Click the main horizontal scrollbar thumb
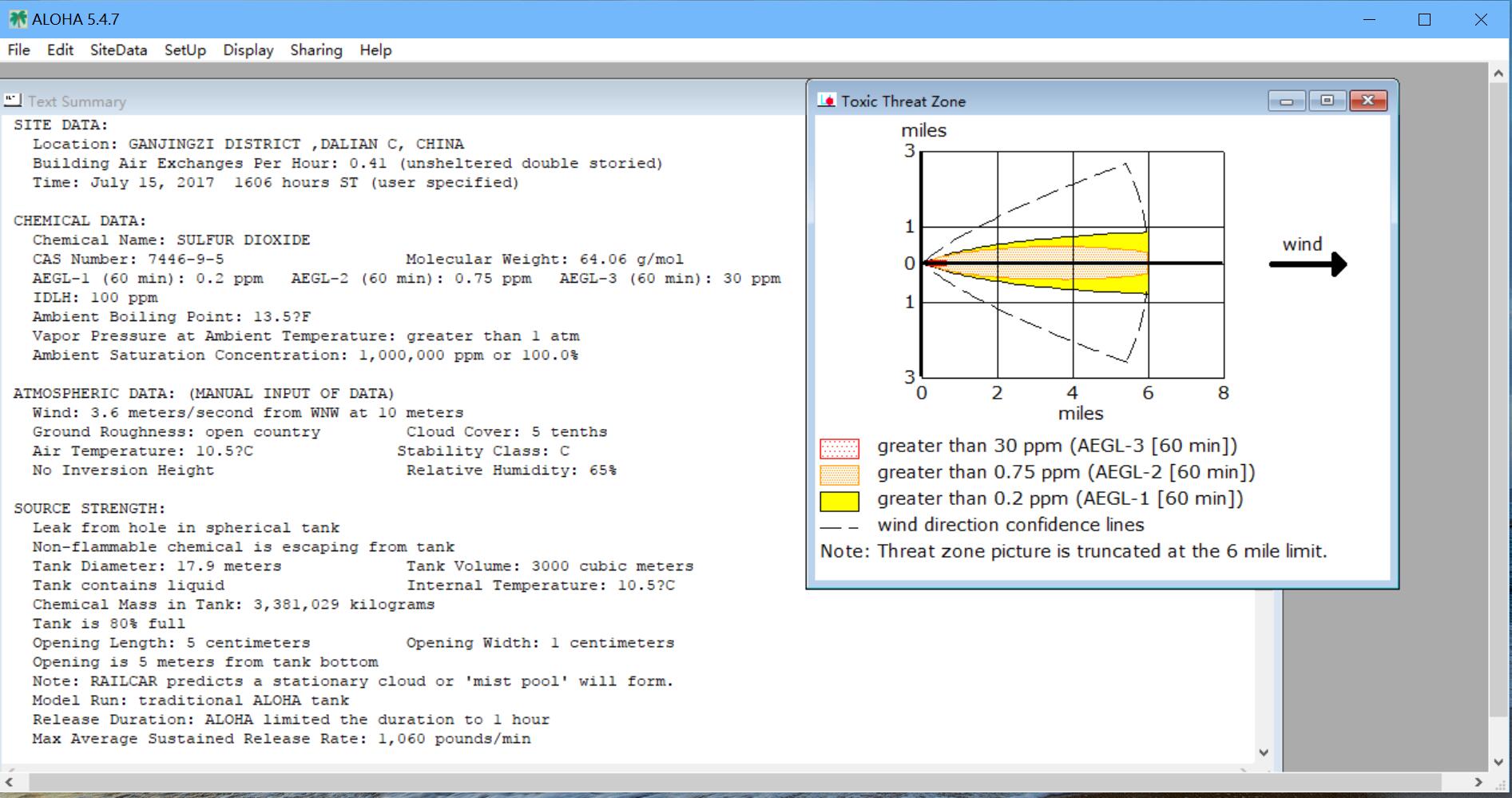 735,782
